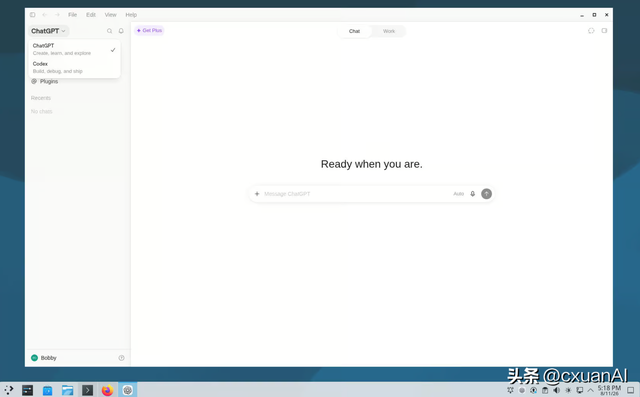Click the Recents heading in sidebar
Viewport: 640px width, 397px height.
41,98
